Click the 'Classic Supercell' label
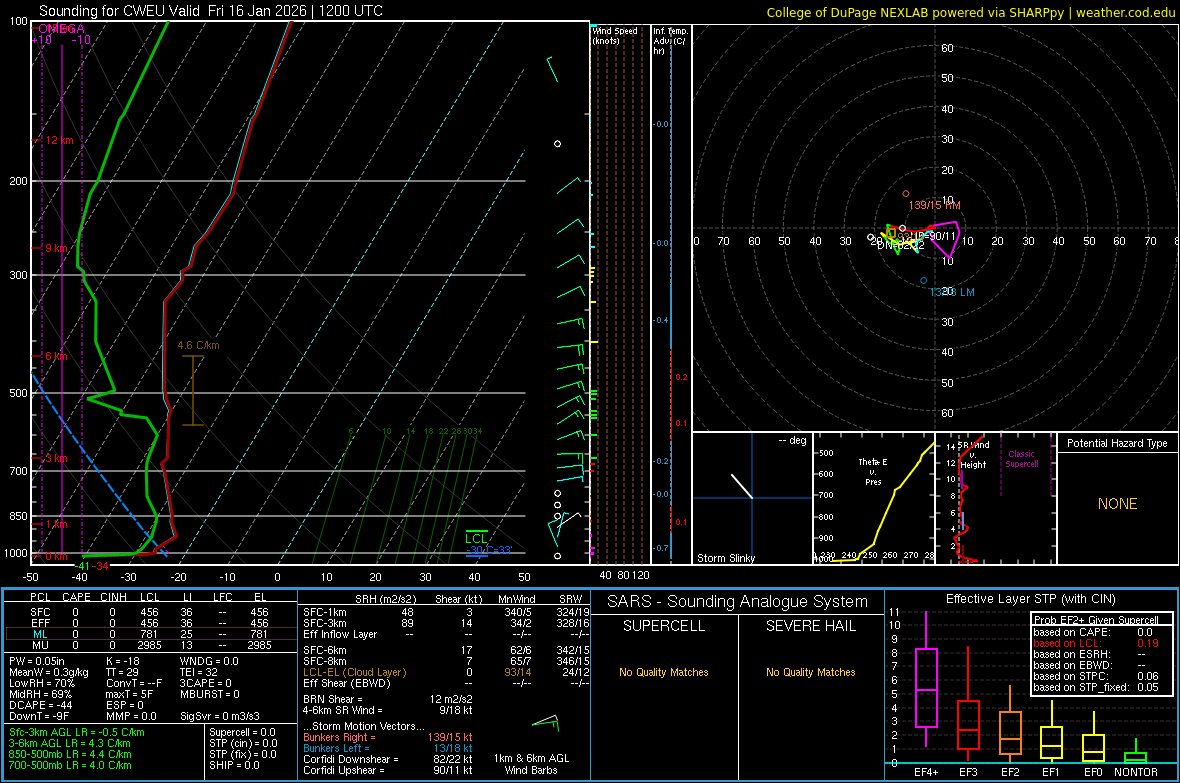 pos(1022,459)
